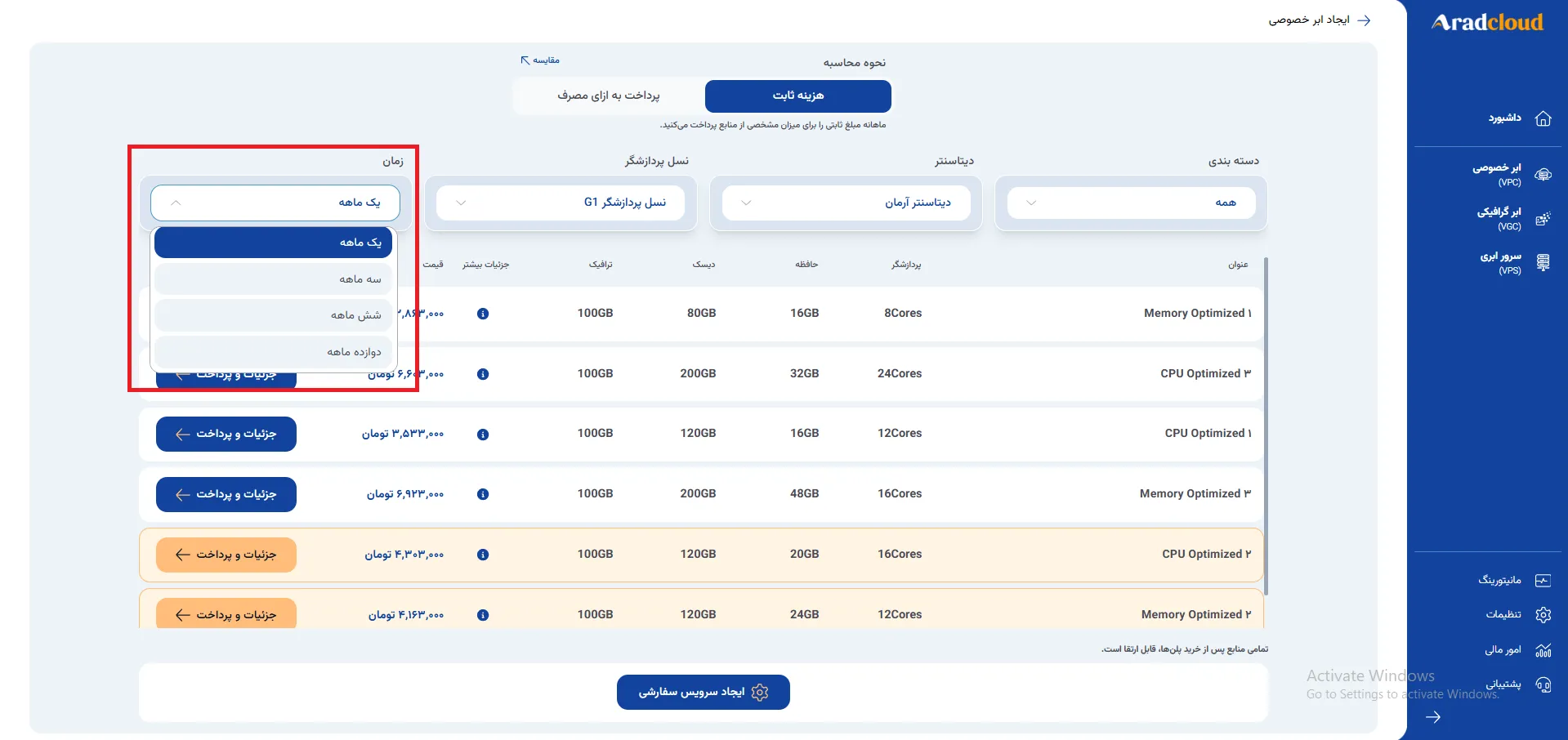Click the مقایسه compare link

coord(540,60)
